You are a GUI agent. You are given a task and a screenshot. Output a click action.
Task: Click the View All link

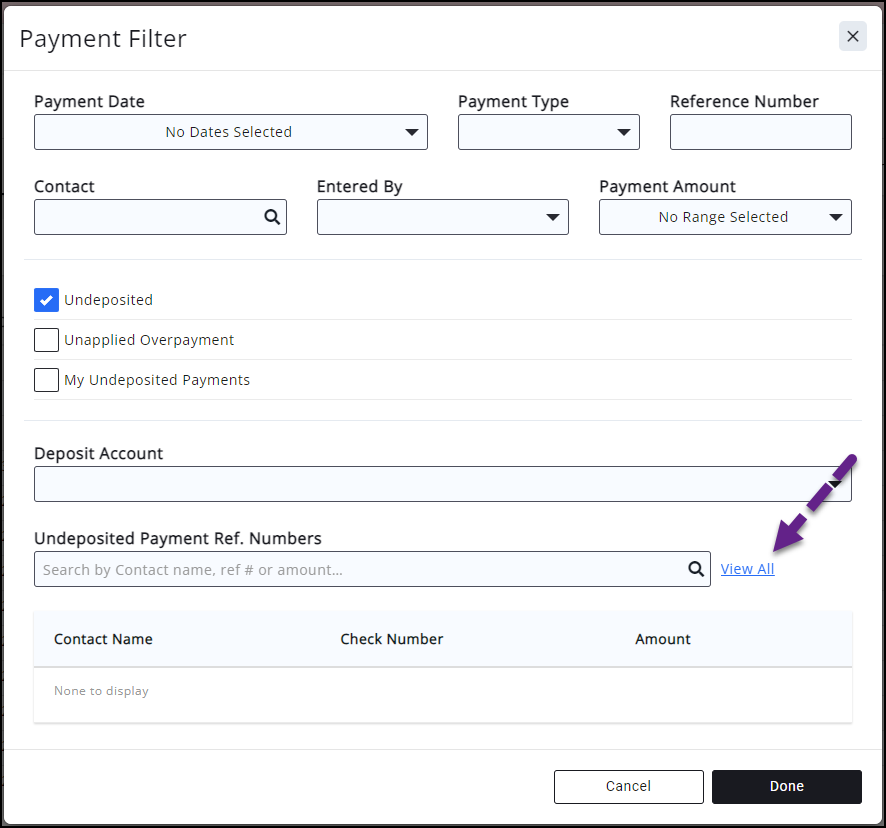(747, 569)
